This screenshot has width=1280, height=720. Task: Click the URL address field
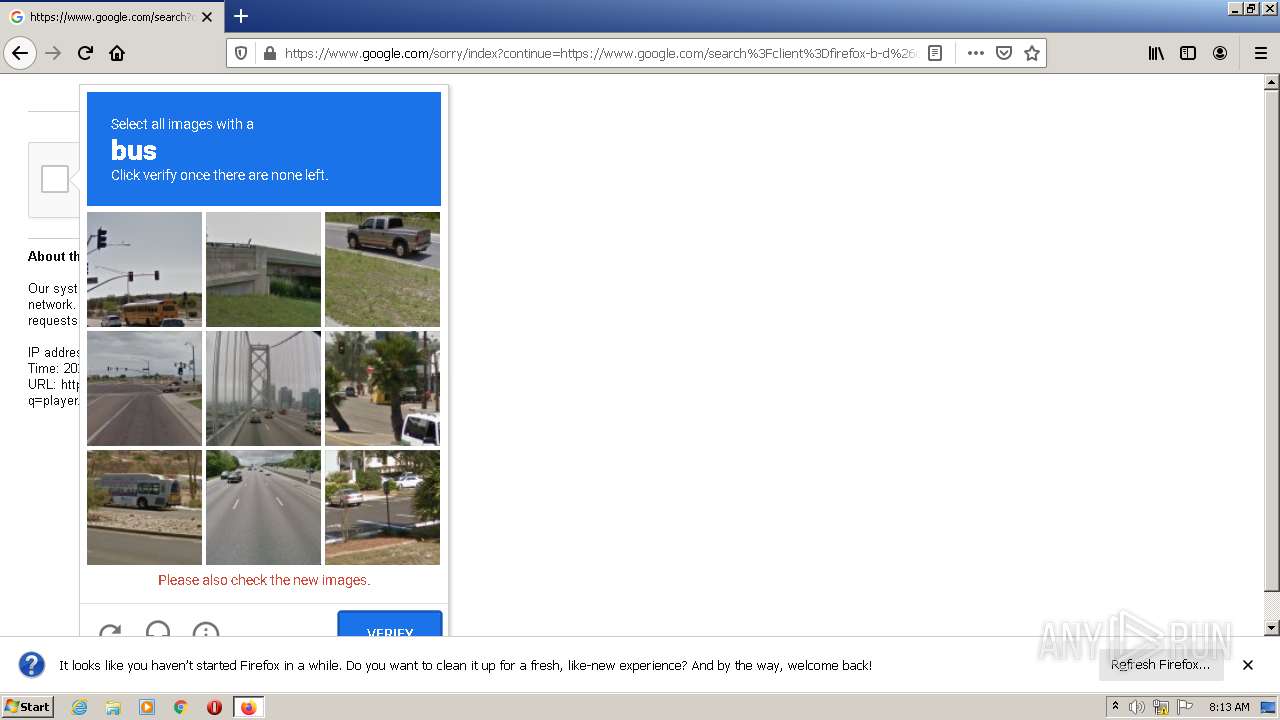point(600,53)
